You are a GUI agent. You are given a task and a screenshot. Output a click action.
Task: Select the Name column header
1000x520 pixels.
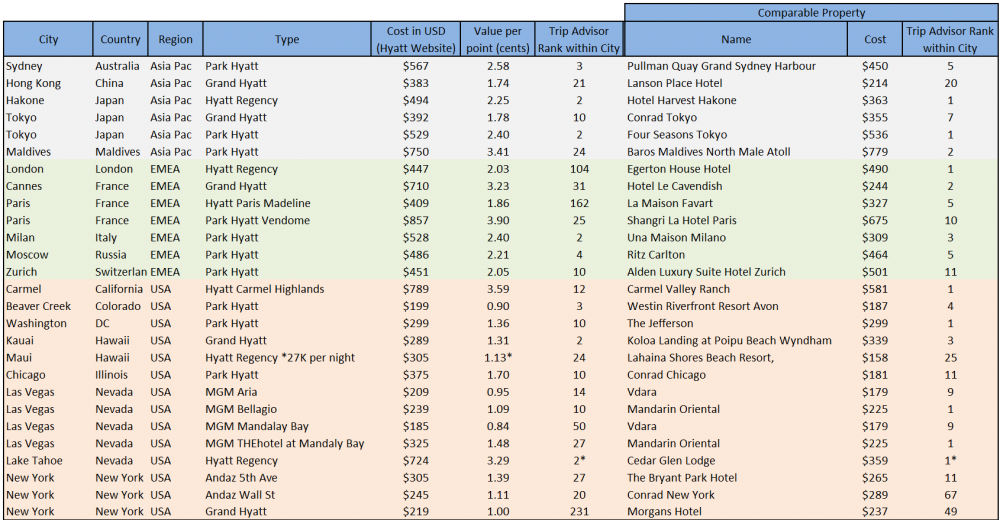pos(736,40)
